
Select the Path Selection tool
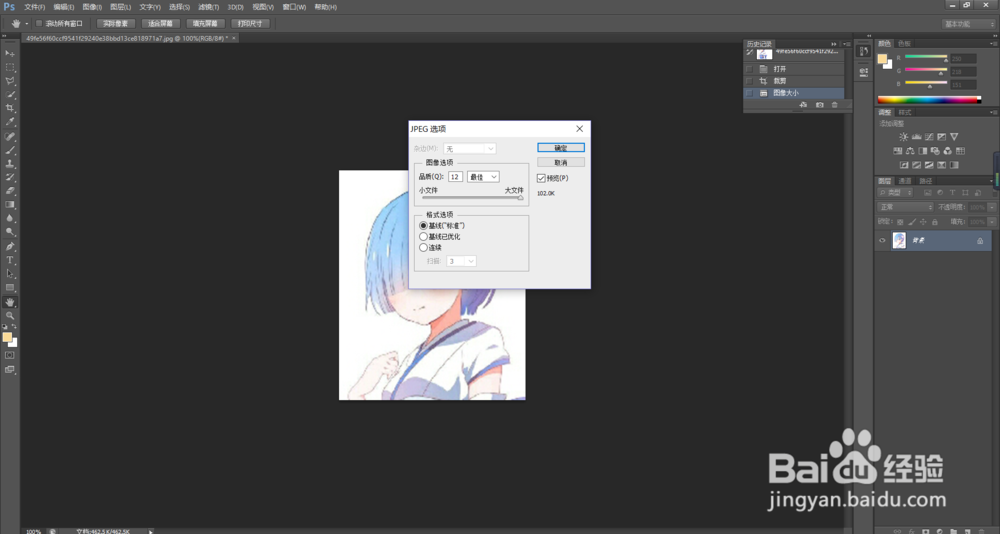10,274
